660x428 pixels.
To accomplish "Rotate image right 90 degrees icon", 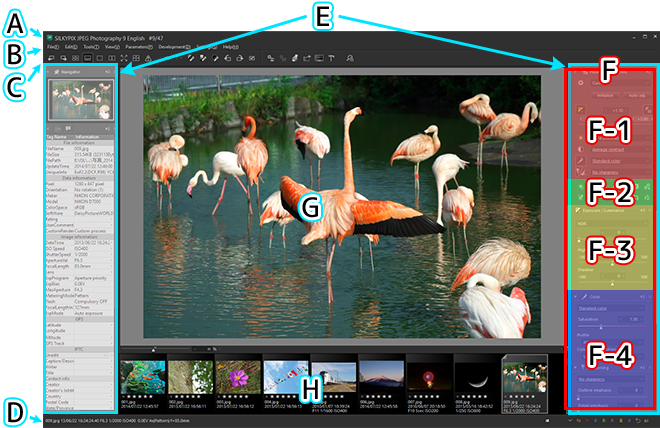I will (240, 58).
